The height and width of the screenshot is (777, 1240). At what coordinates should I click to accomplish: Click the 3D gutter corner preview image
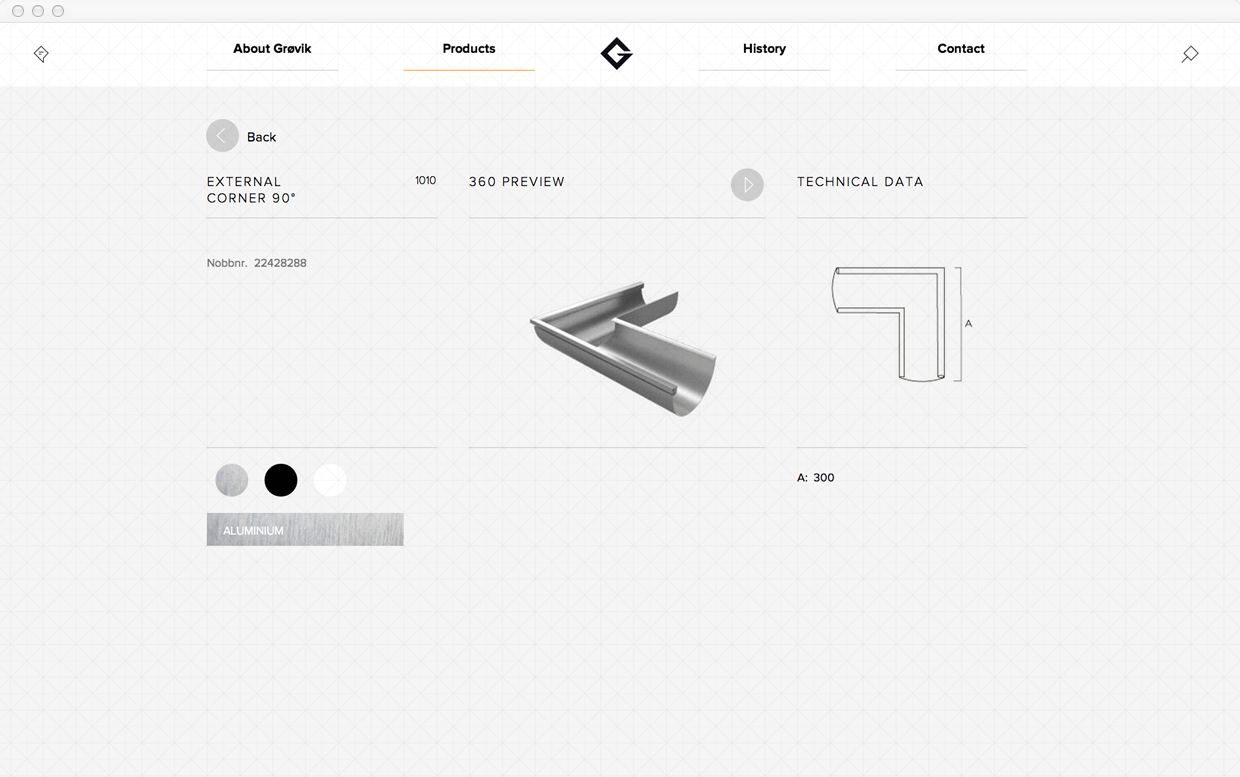coord(622,347)
